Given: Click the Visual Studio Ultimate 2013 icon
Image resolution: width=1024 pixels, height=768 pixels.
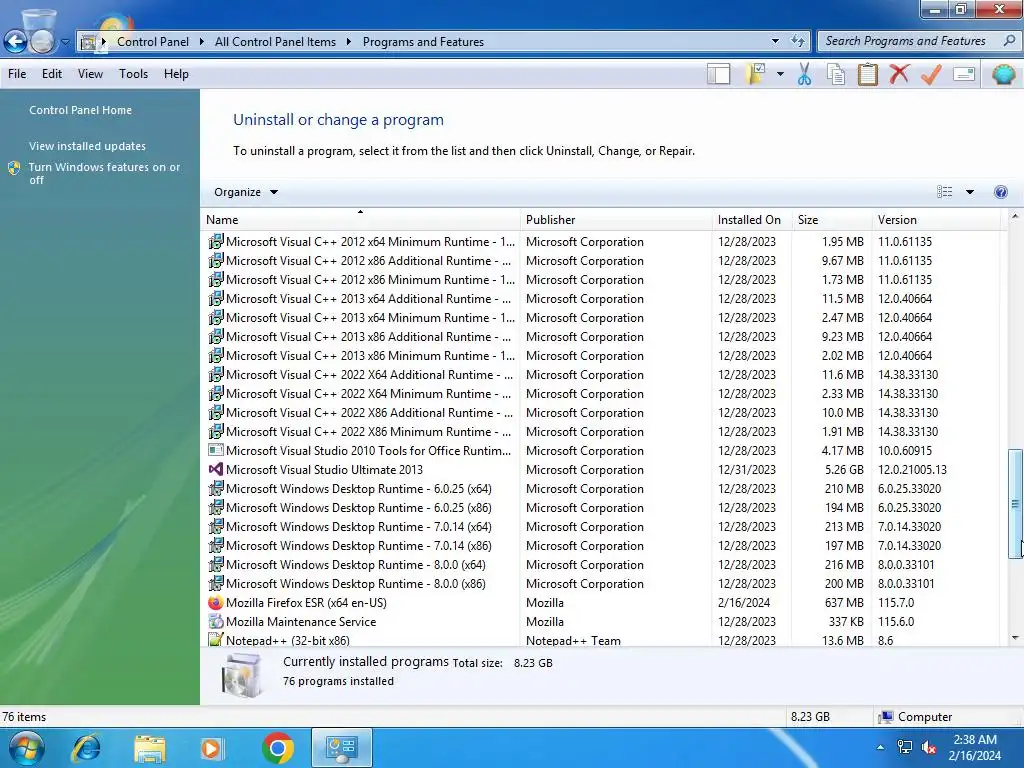Looking at the screenshot, I should [216, 470].
